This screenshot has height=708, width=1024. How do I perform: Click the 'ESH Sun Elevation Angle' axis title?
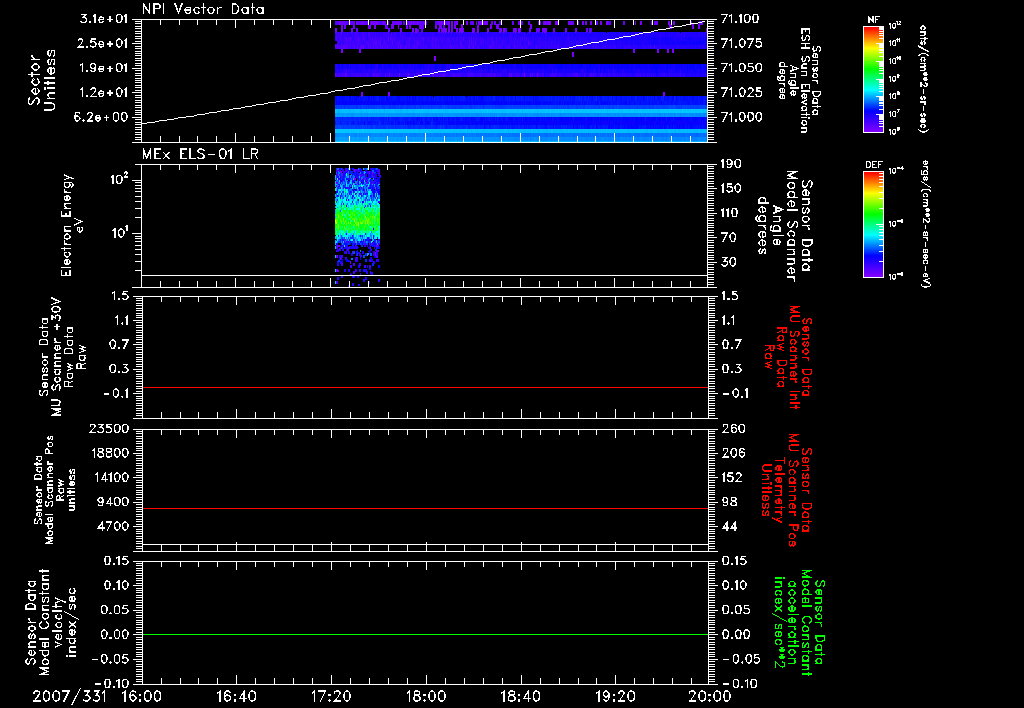coord(797,80)
